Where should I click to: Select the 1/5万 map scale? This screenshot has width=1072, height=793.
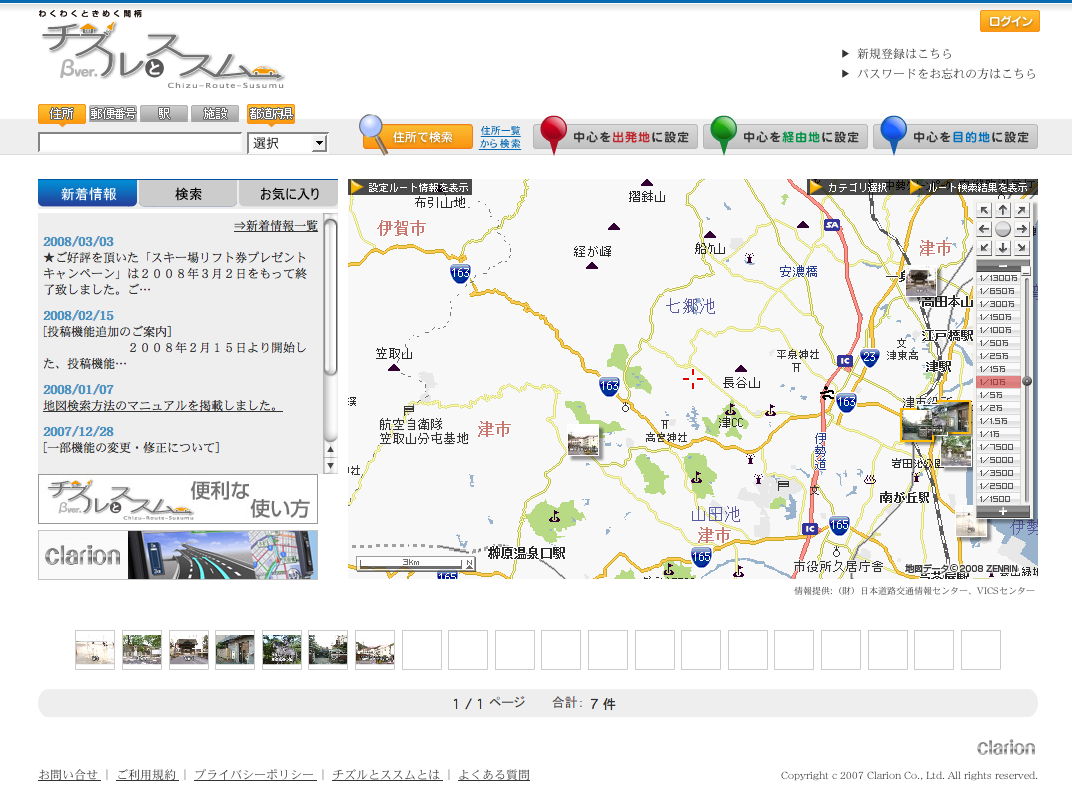(998, 395)
